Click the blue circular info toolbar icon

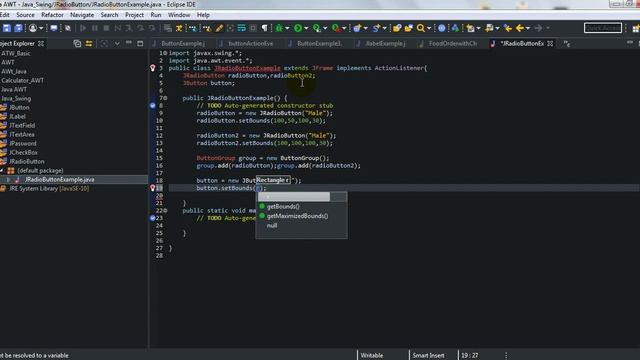[x=442, y=28]
